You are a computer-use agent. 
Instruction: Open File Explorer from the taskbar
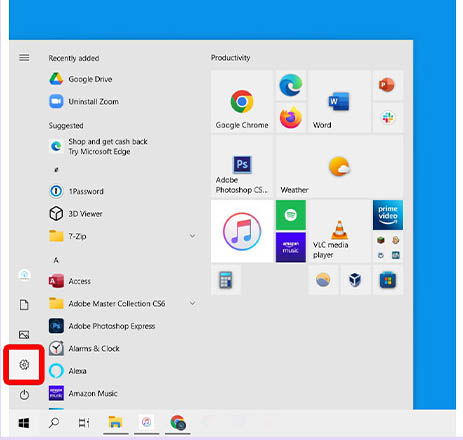coord(115,423)
